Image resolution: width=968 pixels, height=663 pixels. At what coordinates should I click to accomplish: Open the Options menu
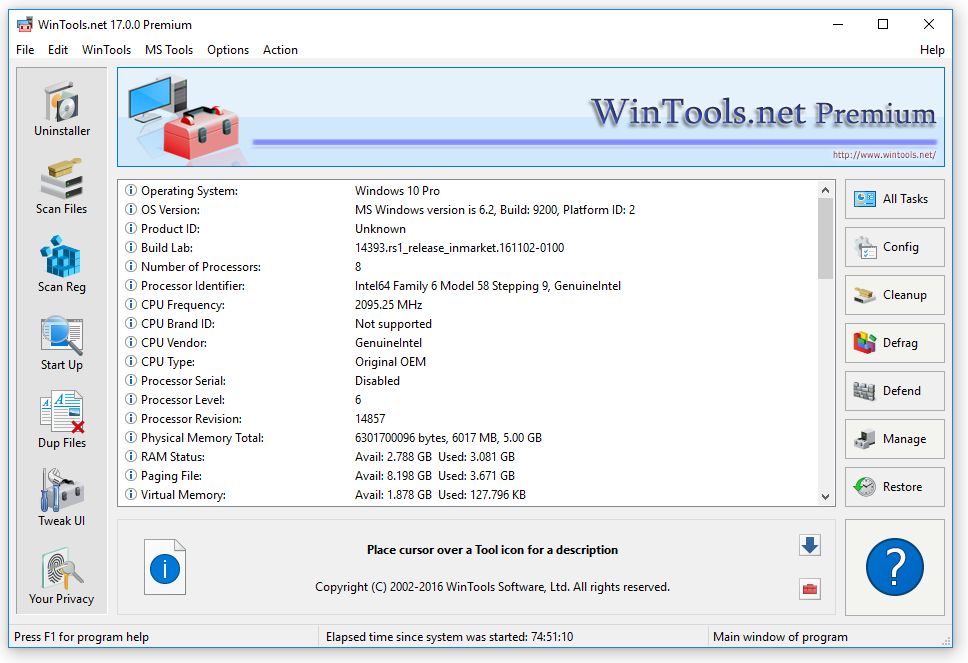tap(228, 50)
